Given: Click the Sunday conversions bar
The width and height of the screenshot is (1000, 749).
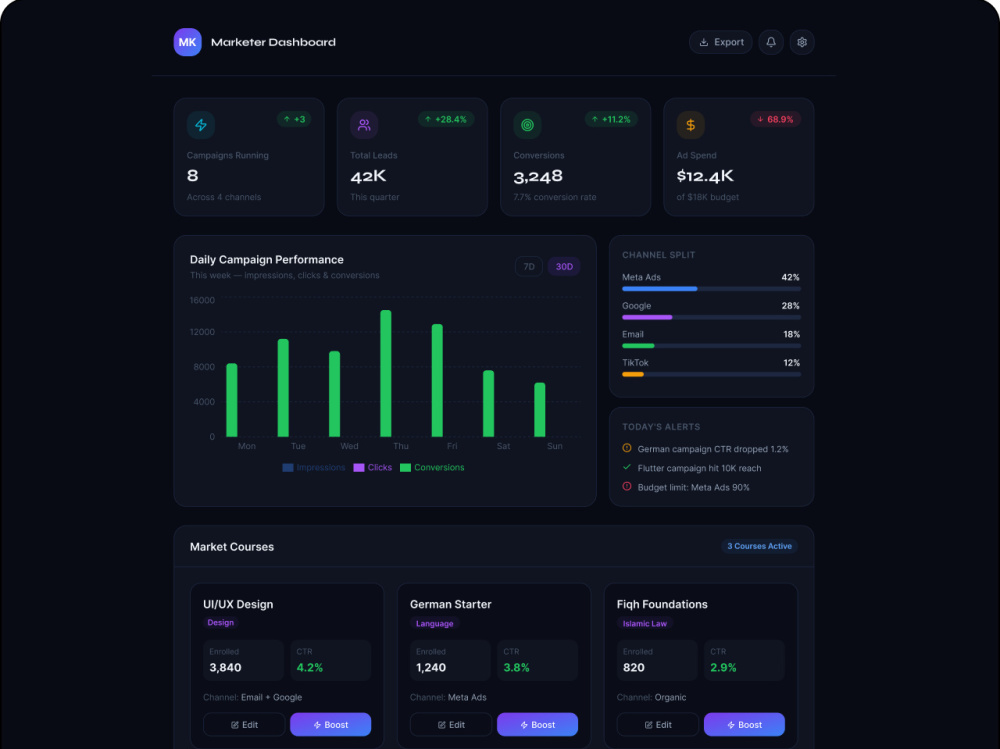Looking at the screenshot, I should click(540, 410).
